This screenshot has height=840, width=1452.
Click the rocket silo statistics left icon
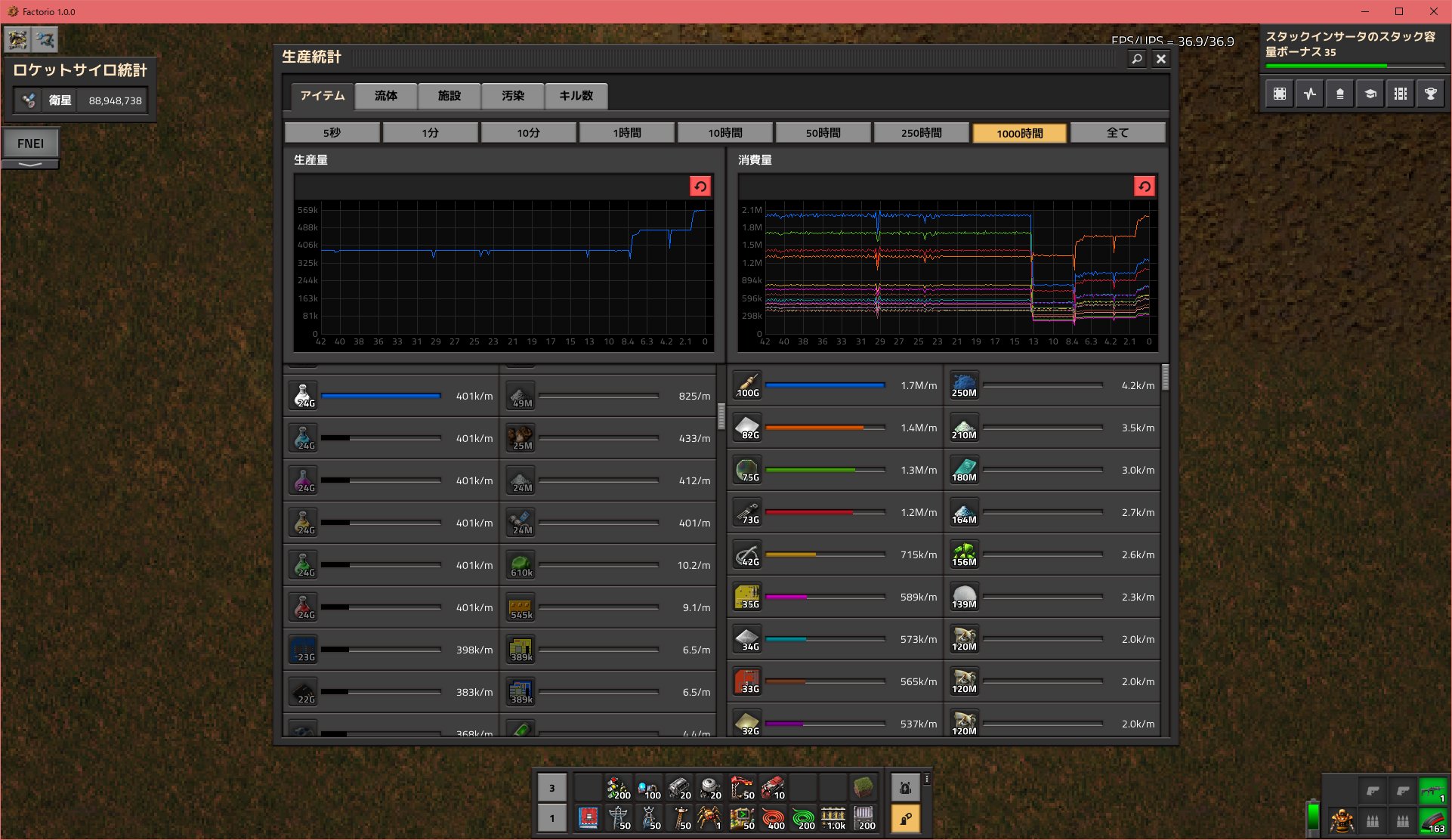coord(29,100)
